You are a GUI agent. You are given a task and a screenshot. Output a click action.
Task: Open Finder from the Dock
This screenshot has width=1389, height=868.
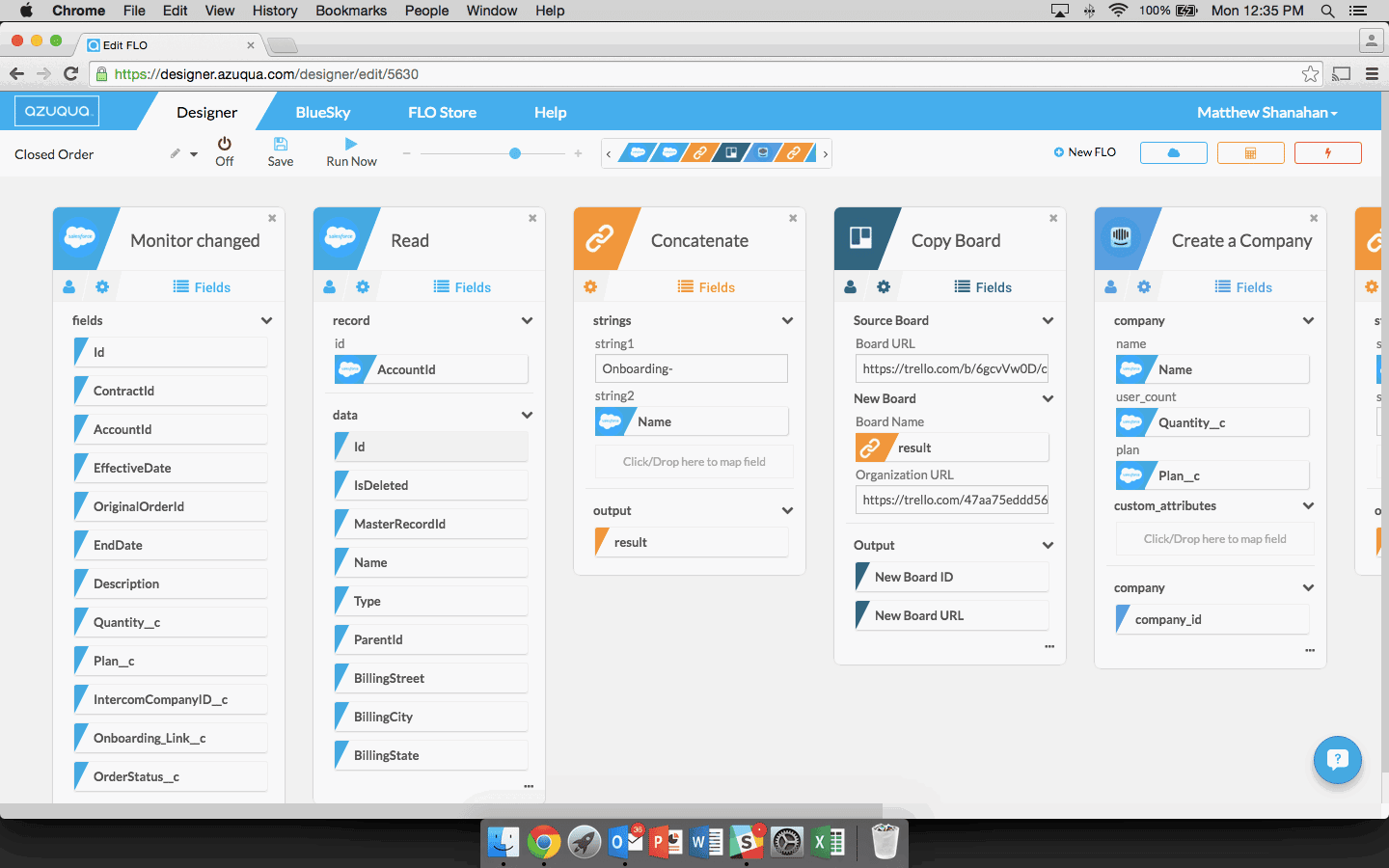pyautogui.click(x=503, y=842)
